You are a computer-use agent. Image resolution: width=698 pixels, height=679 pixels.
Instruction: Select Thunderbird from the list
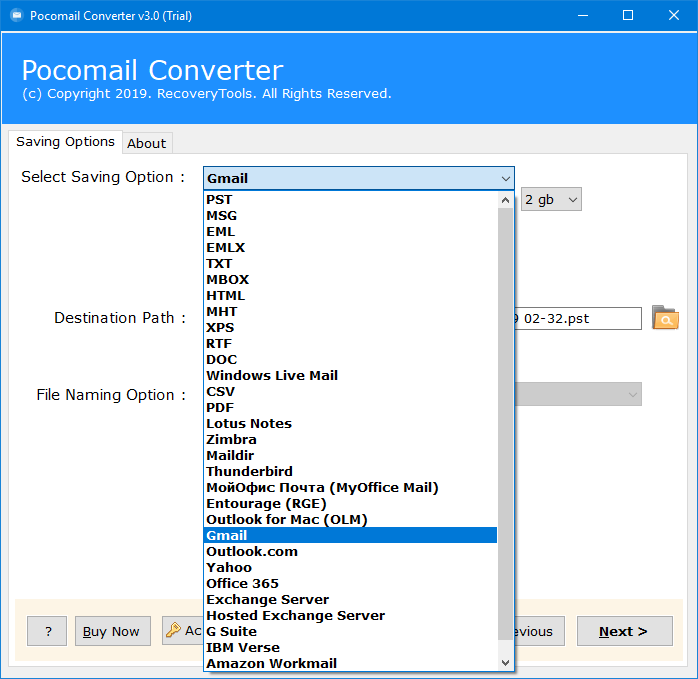click(x=350, y=472)
